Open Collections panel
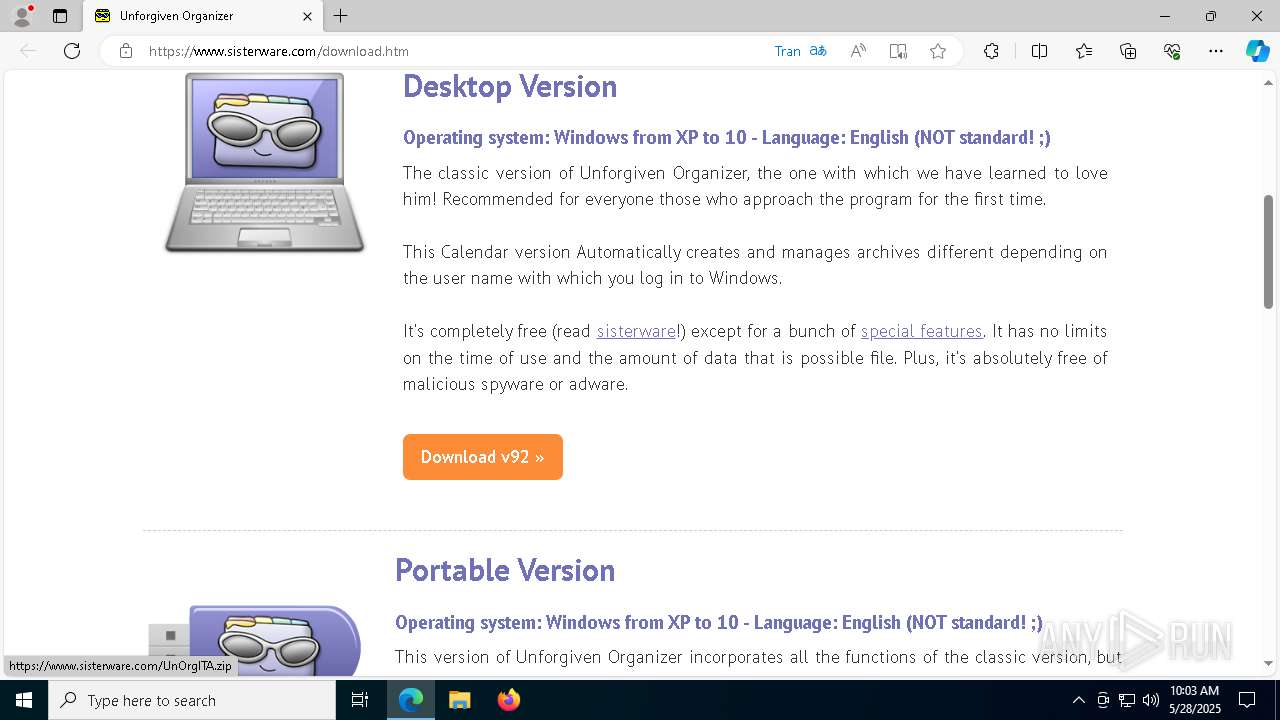 pos(1128,51)
